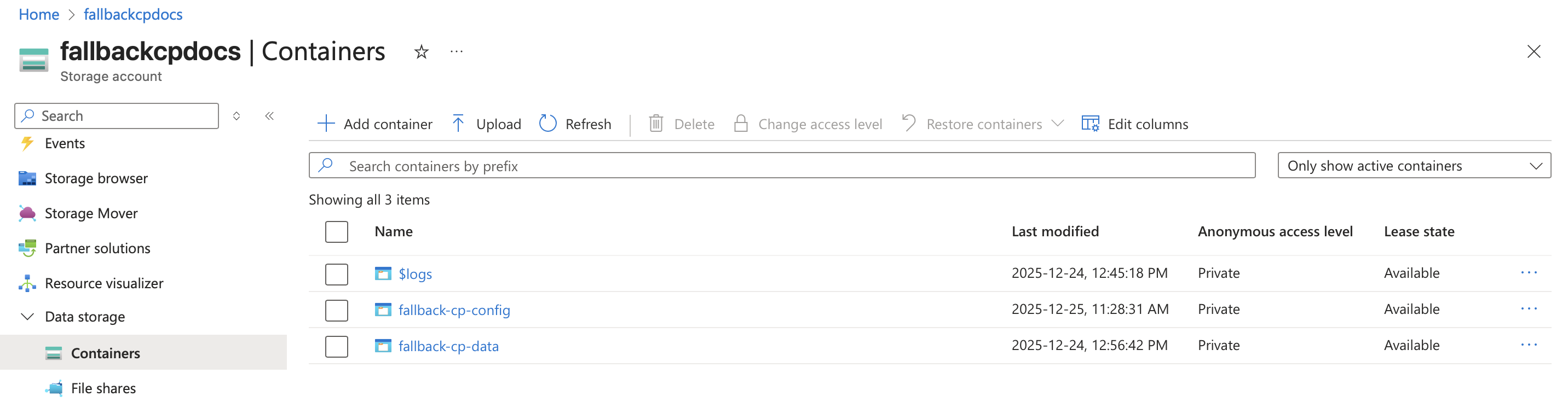Collapse the Data storage section
This screenshot has height=408, width=1568.
tap(27, 317)
